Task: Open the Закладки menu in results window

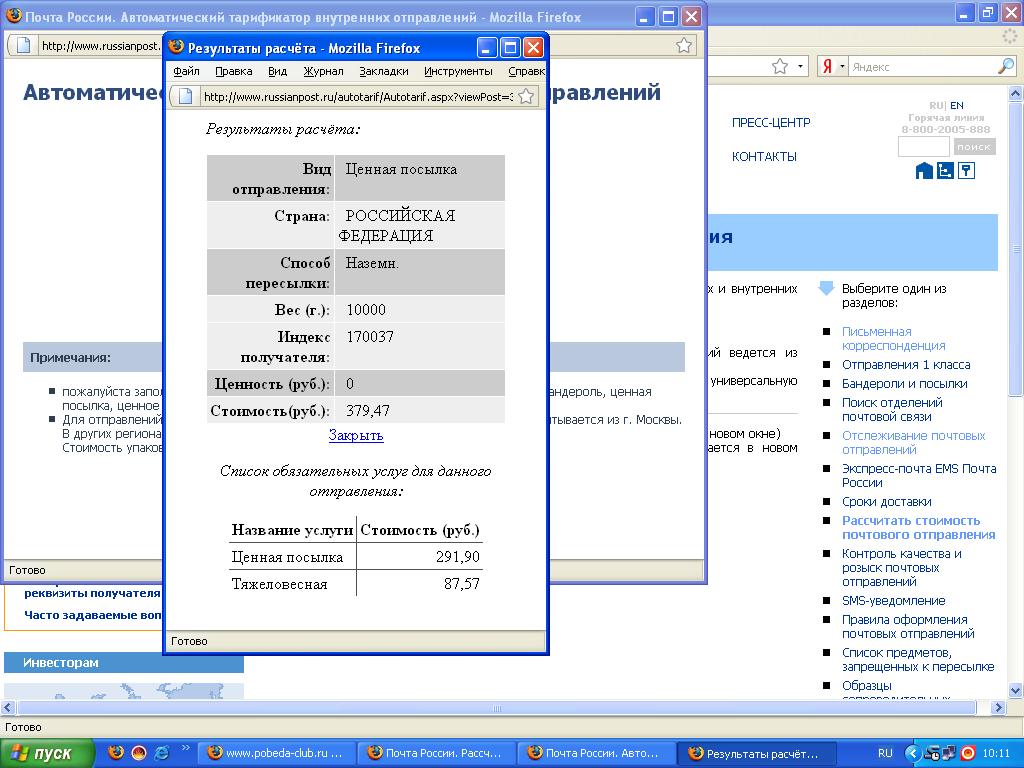Action: pos(383,71)
